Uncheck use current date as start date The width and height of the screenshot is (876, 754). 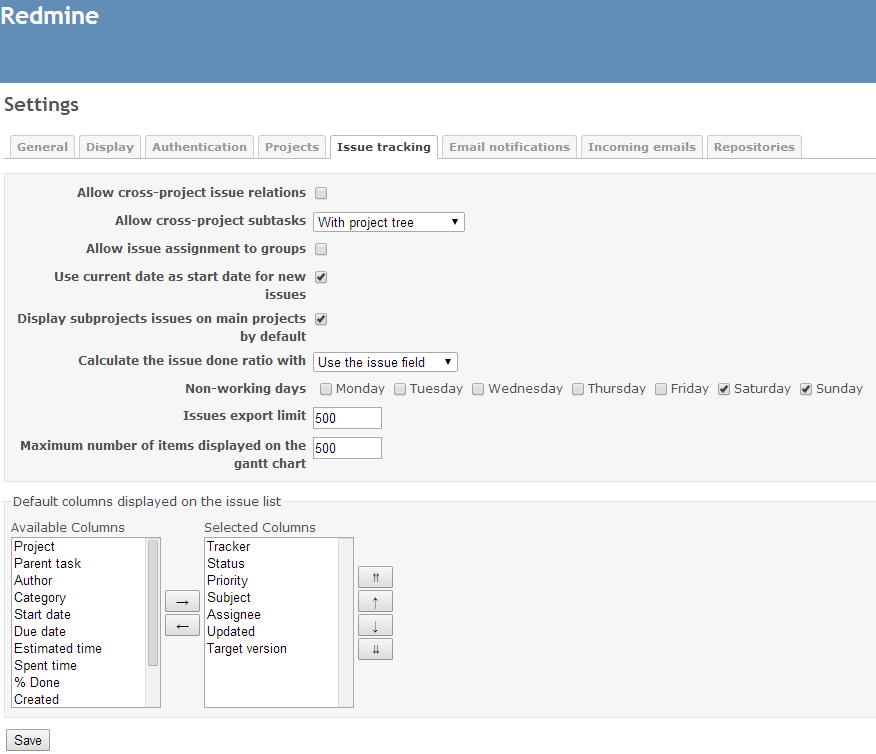321,277
